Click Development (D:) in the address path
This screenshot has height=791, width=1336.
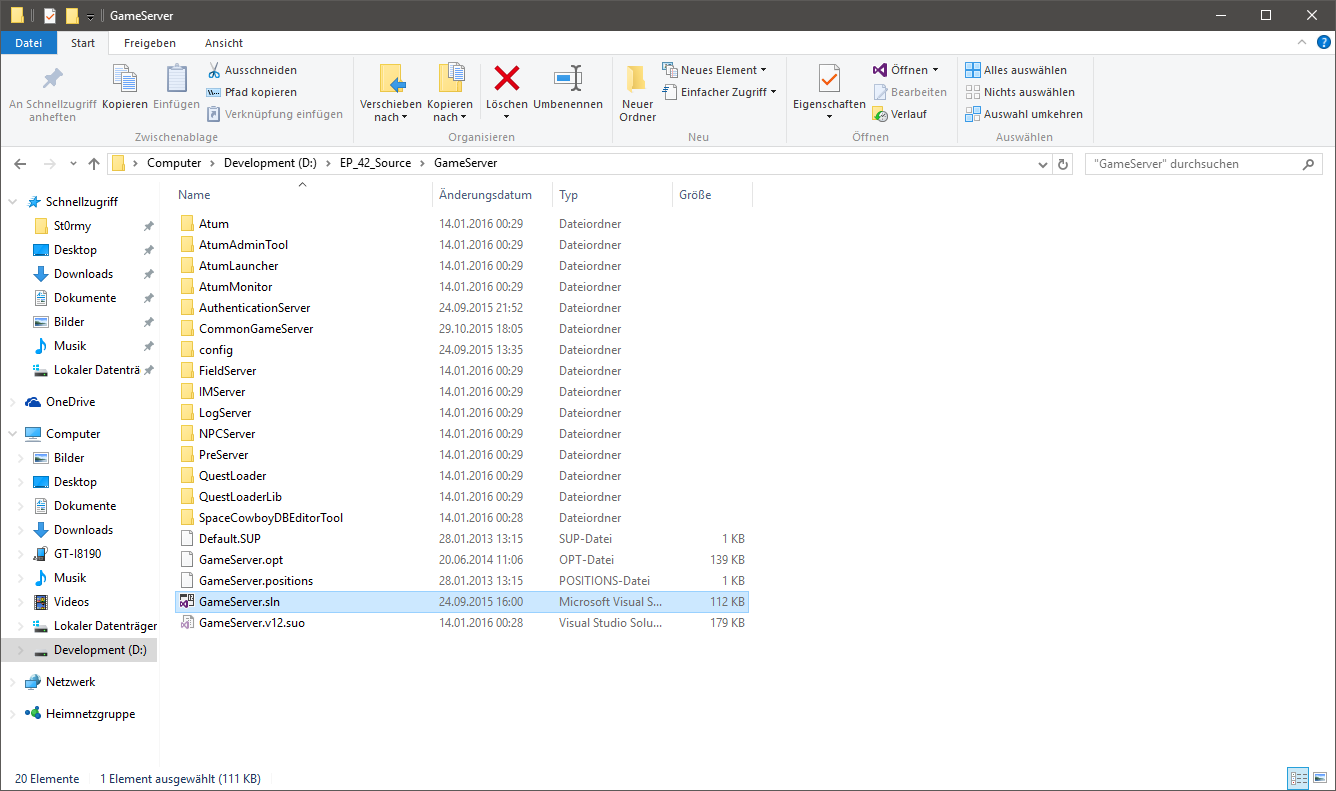point(270,163)
